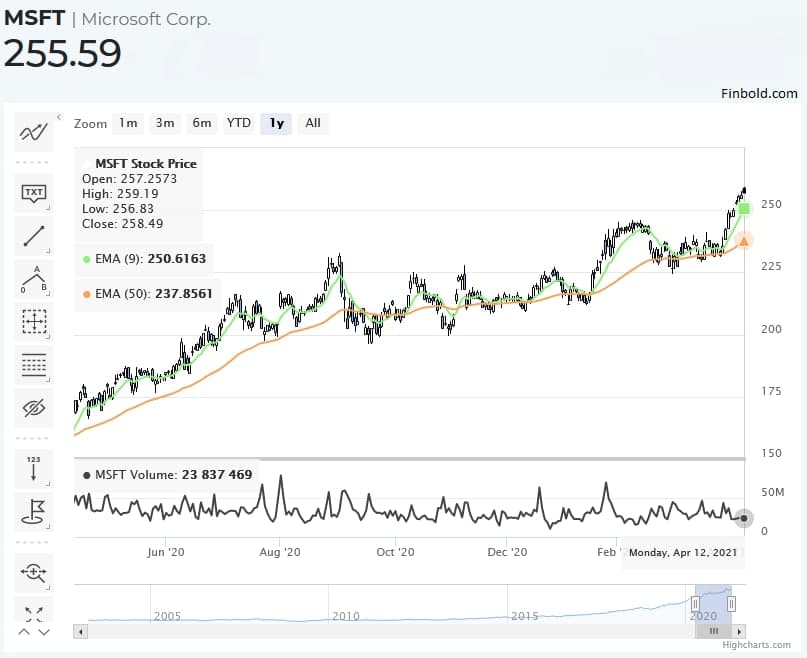Click the navigator scrollbar right arrow
The width and height of the screenshot is (807, 658).
(x=740, y=631)
